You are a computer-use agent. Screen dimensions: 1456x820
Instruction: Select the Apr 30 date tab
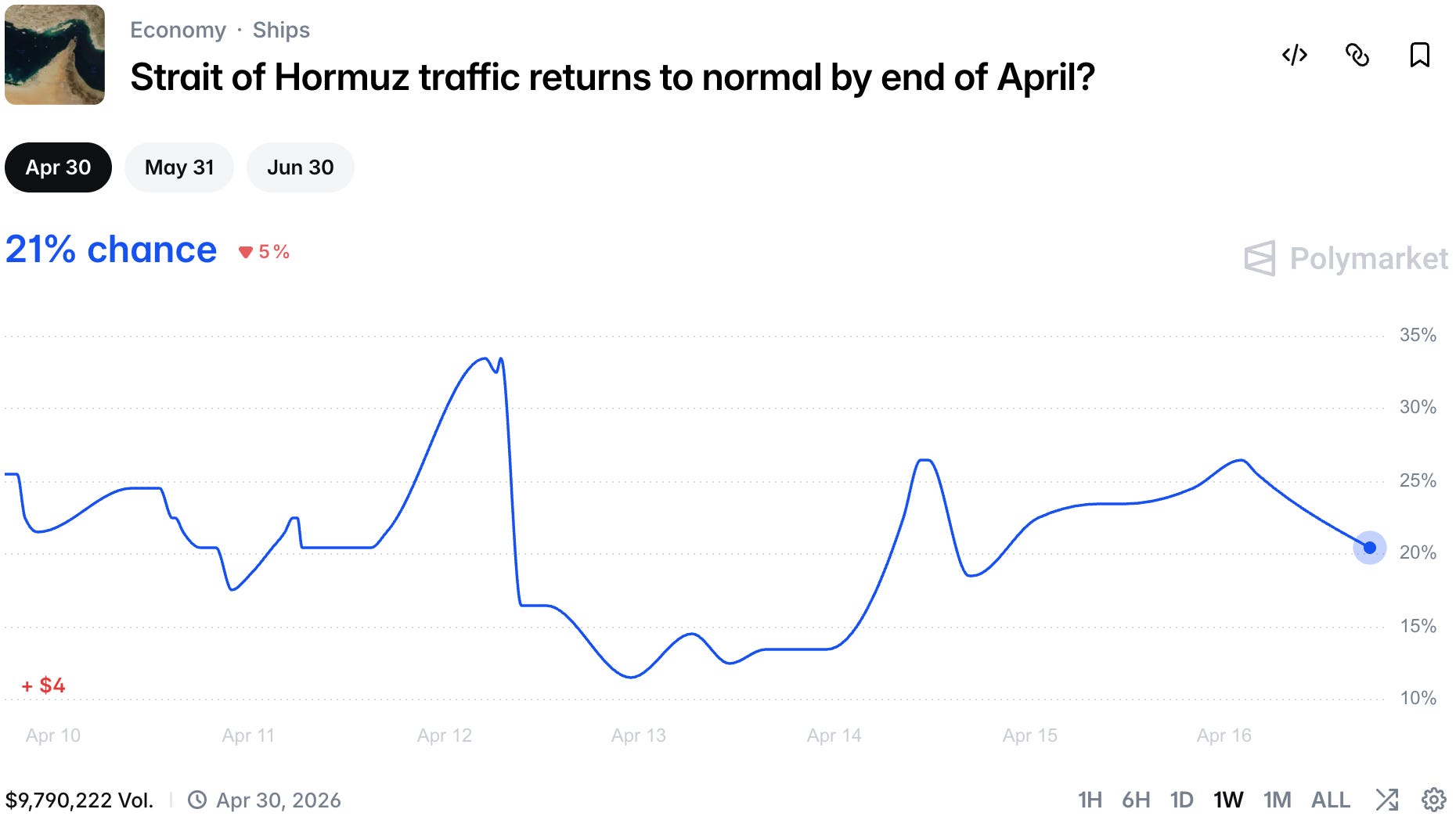coord(58,167)
